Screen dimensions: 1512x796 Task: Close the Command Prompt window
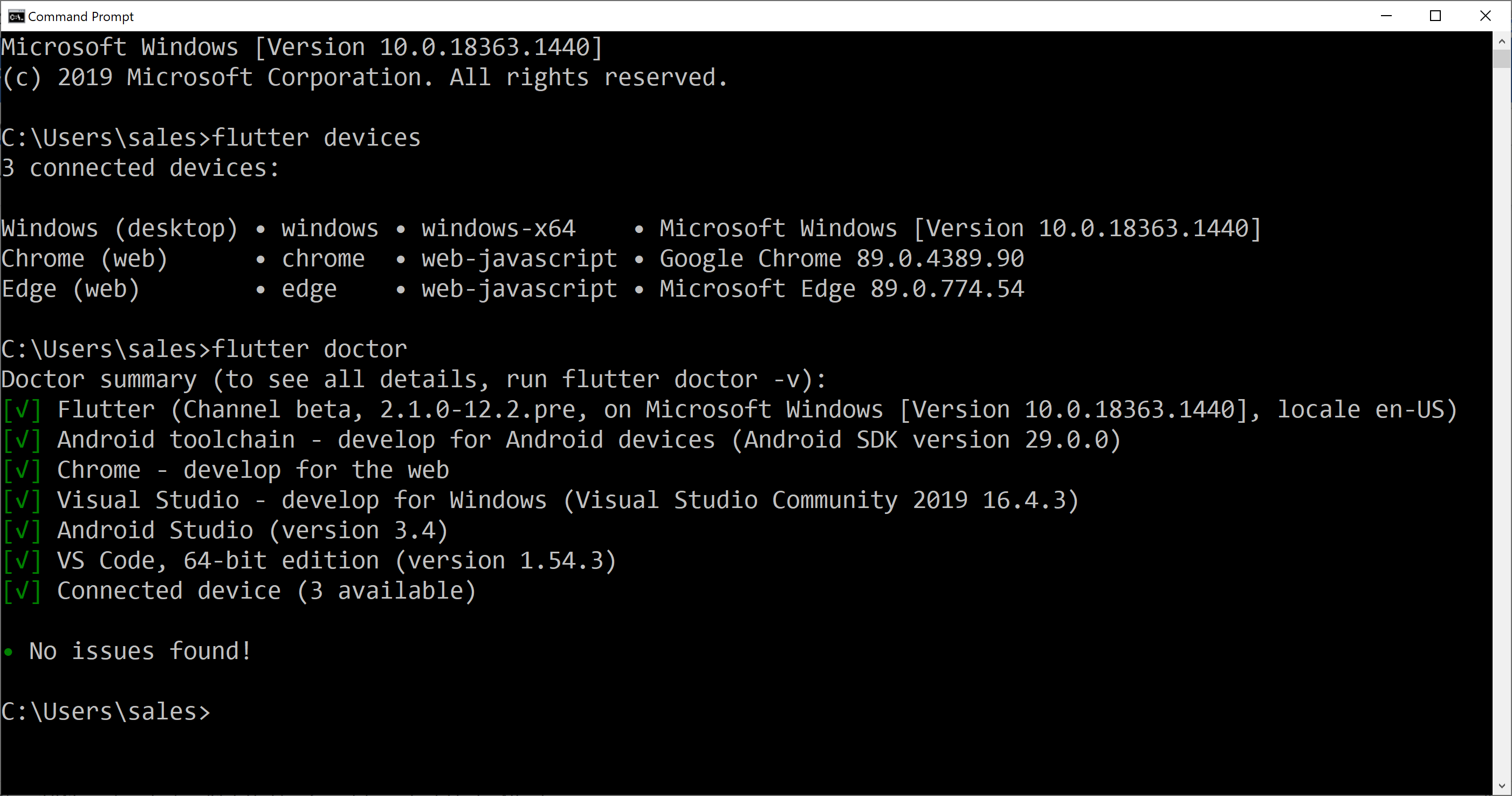tap(1485, 16)
